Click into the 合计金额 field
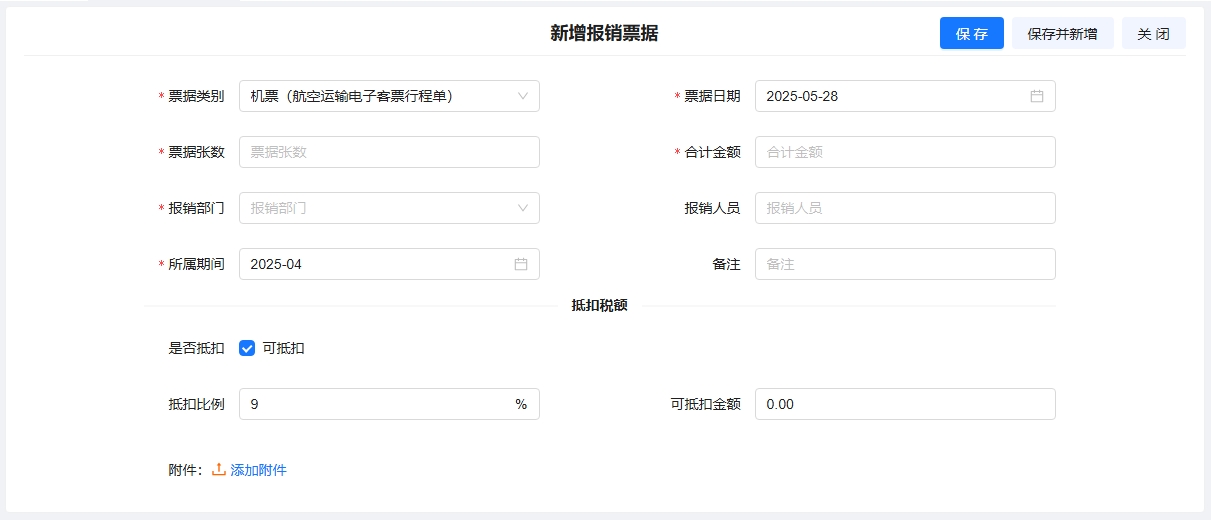The height and width of the screenshot is (520, 1211). coord(904,152)
